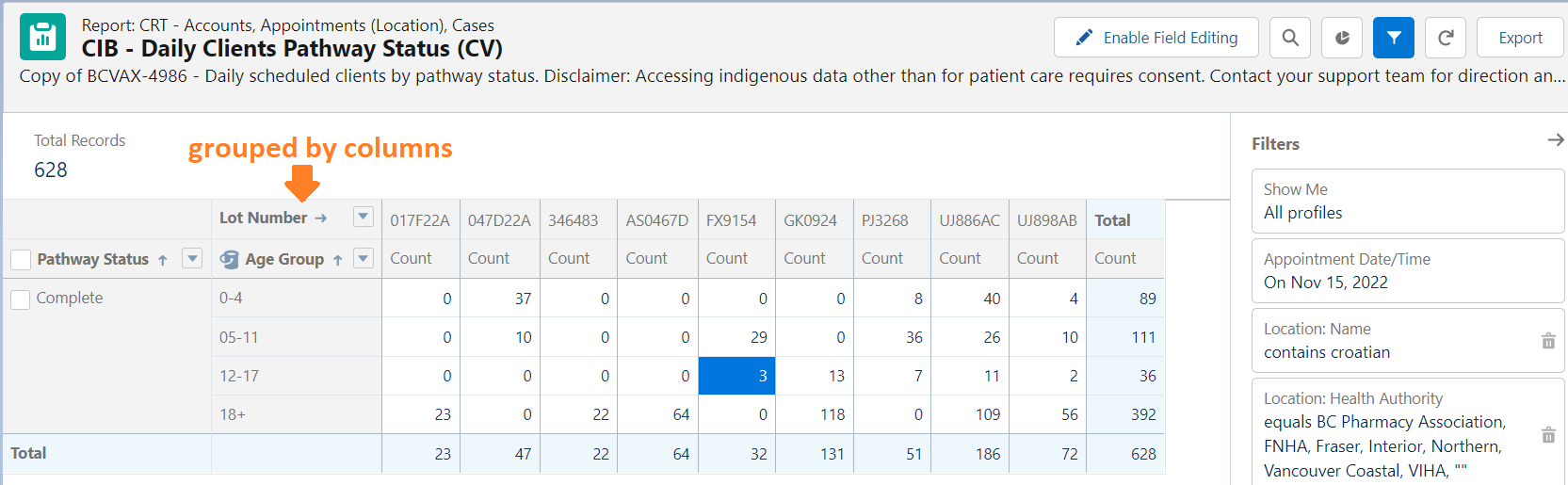Click the Total row label
Screen dimensions: 1568x485
coord(28,453)
